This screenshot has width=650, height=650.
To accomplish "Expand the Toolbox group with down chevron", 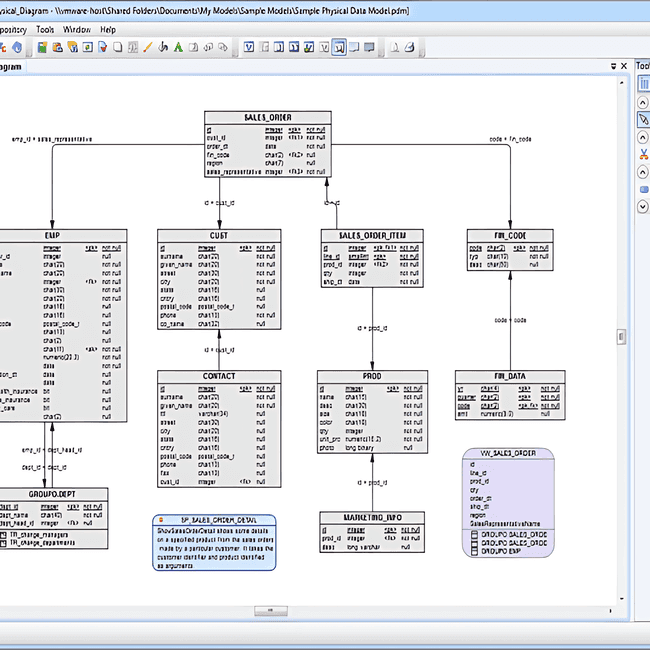I will coord(643,206).
